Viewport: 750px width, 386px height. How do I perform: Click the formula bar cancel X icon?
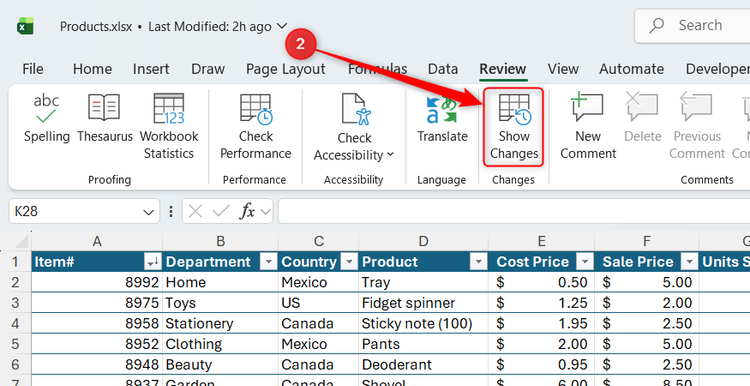point(195,211)
